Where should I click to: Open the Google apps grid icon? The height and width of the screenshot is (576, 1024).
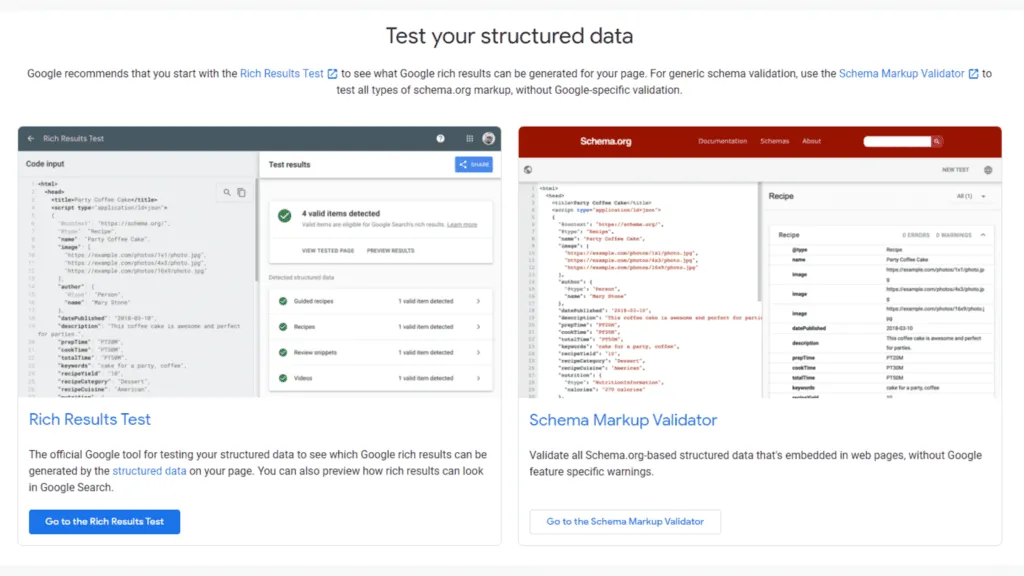(470, 138)
